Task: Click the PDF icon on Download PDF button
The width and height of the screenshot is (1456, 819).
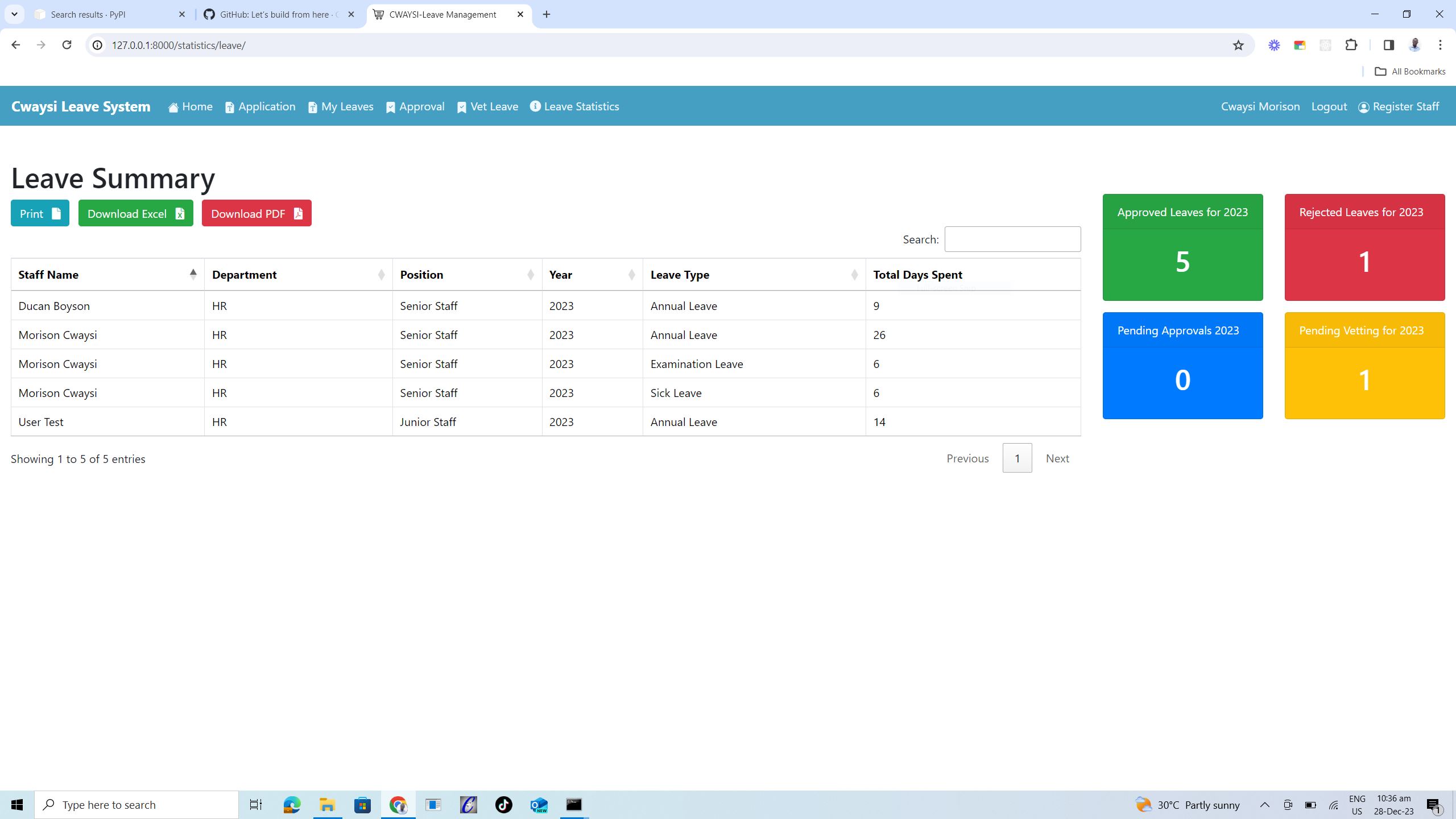Action: [297, 213]
